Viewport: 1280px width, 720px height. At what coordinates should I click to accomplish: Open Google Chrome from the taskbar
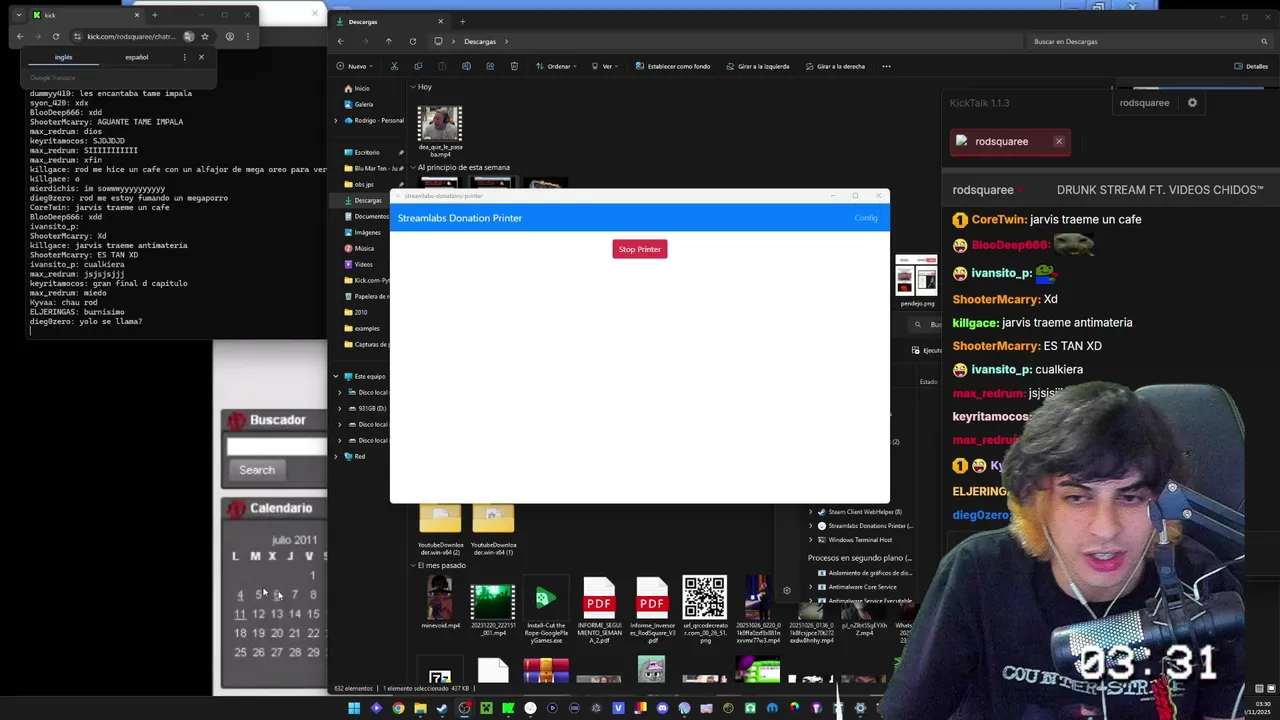click(398, 708)
